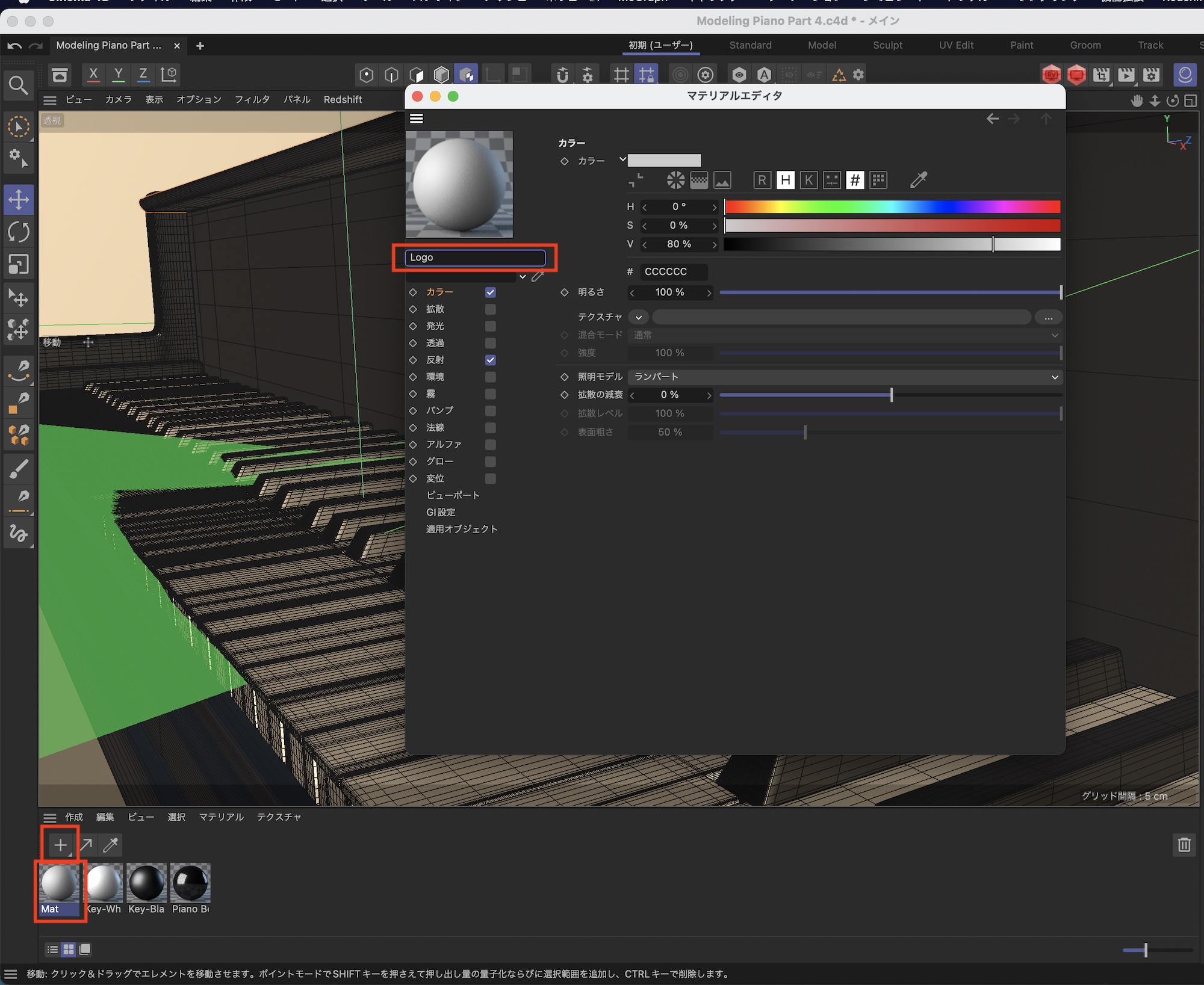Click the new material plus icon
1204x985 pixels.
pyautogui.click(x=60, y=845)
